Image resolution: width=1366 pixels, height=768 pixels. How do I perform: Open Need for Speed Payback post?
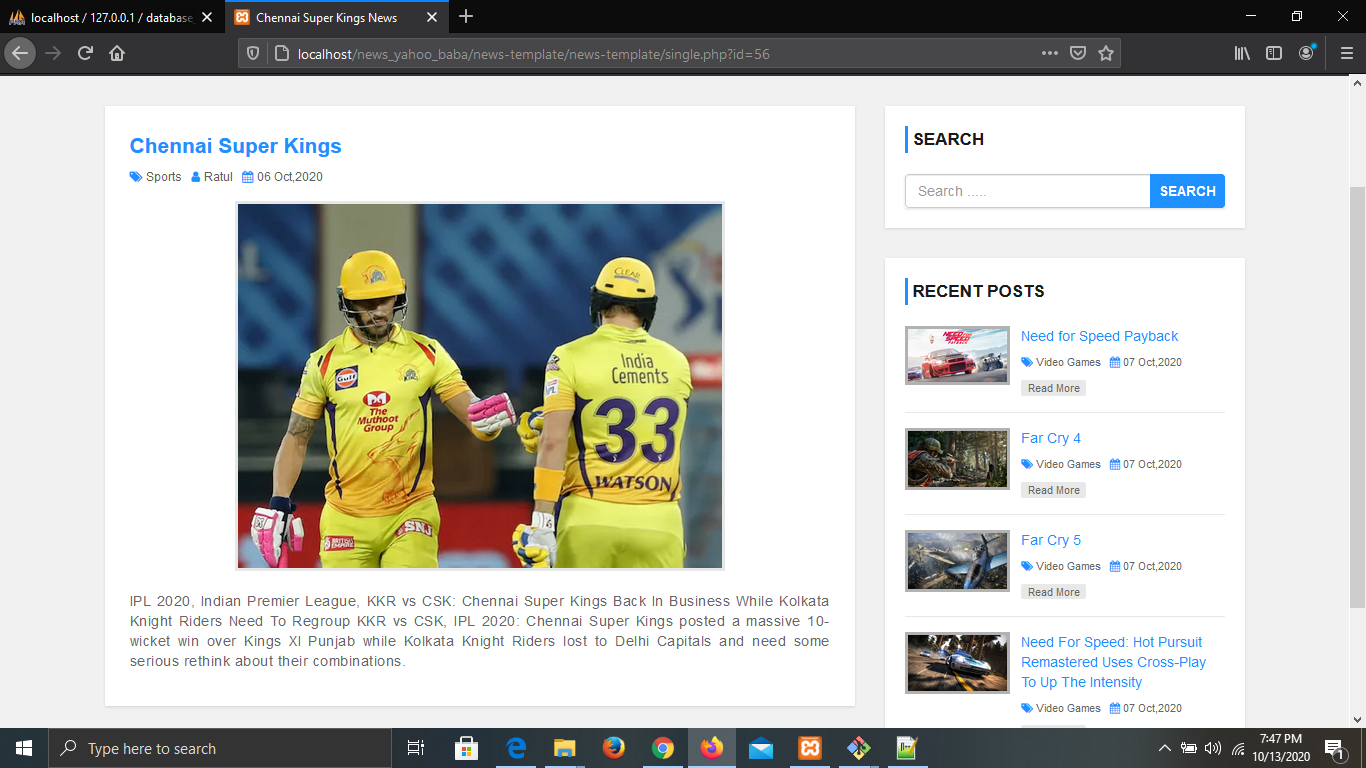tap(1099, 336)
